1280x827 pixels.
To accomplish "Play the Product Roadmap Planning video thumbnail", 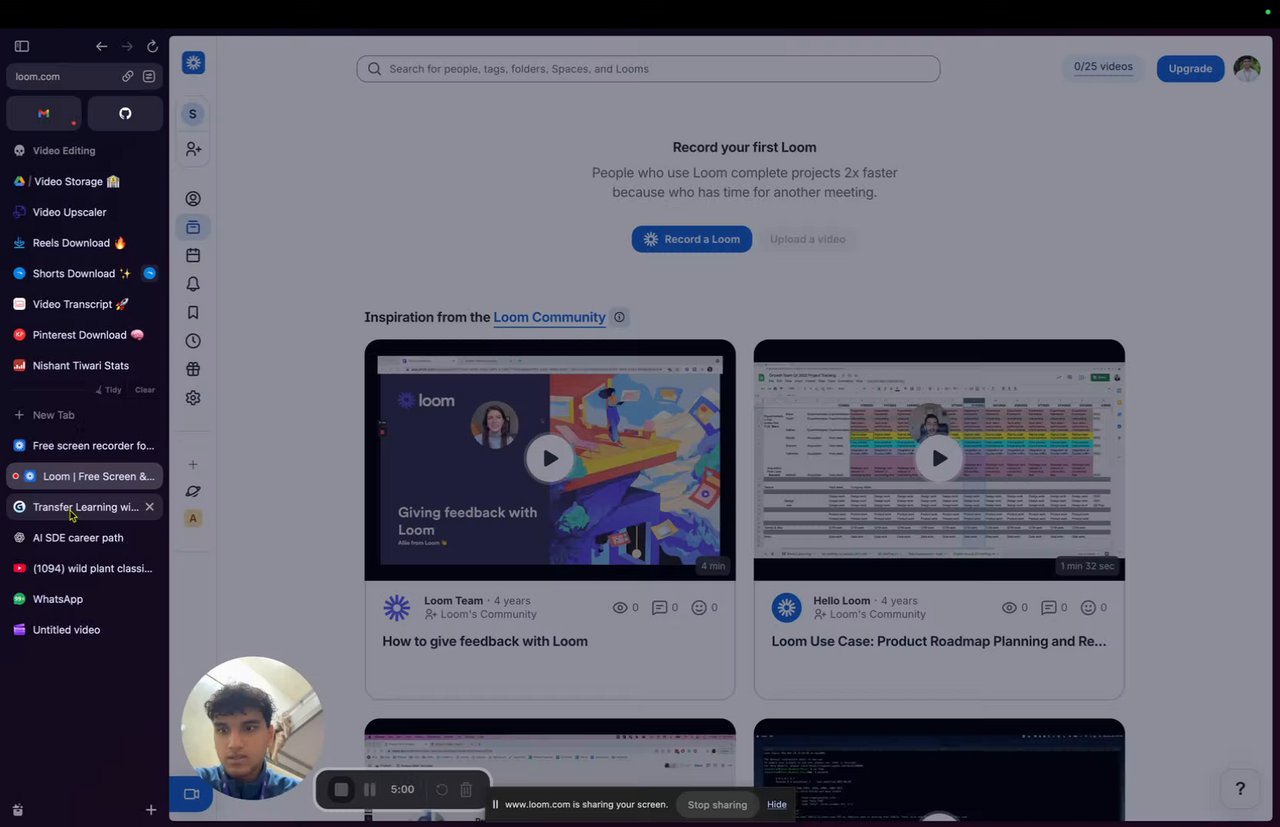I will coord(939,458).
